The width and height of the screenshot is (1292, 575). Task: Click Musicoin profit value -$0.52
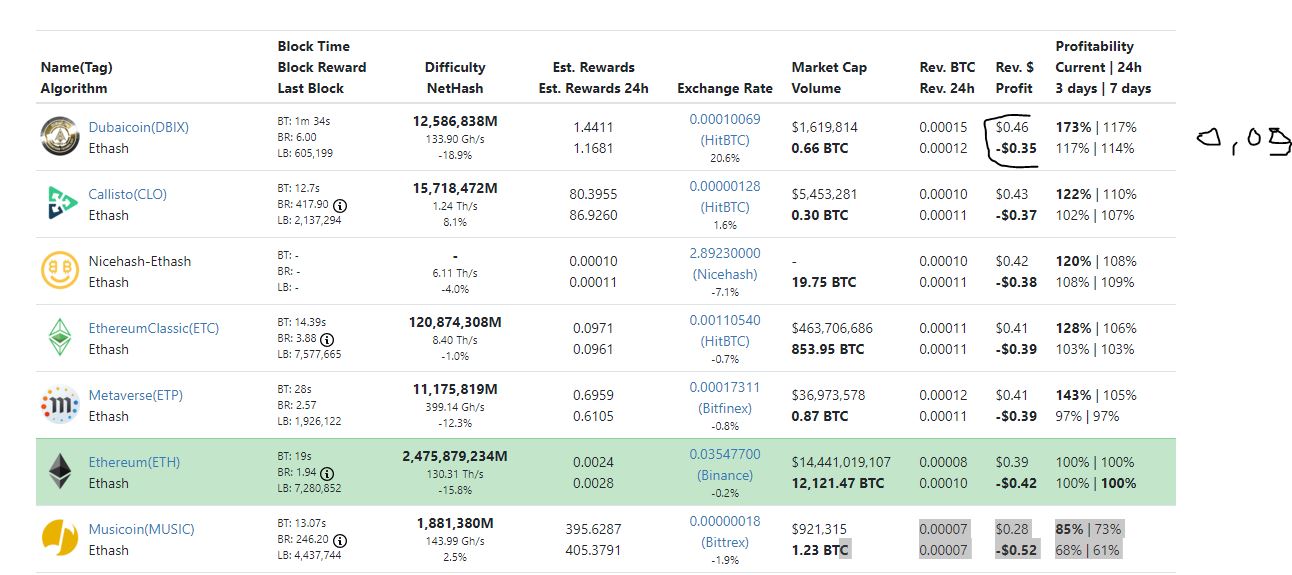pos(1016,550)
